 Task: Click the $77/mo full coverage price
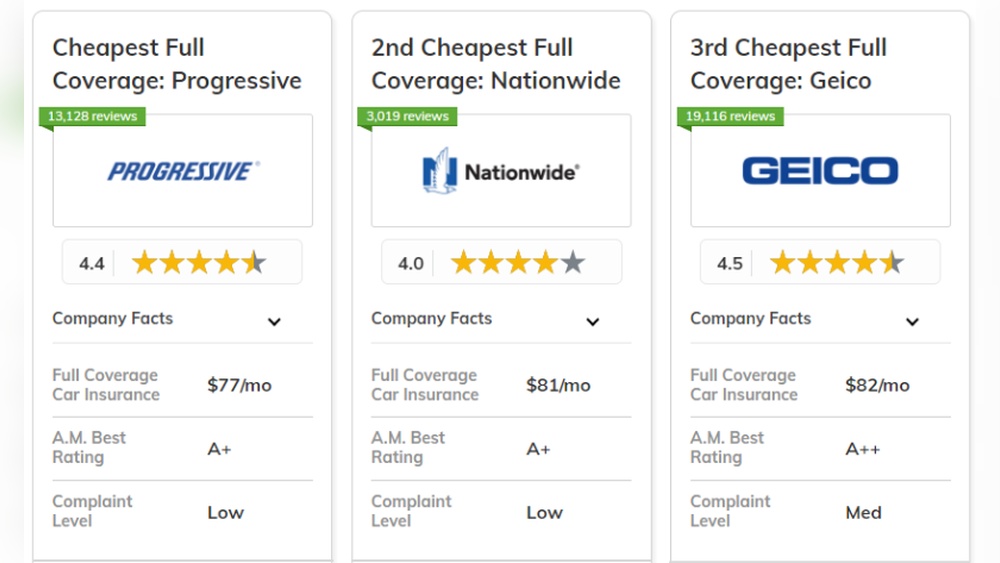pos(239,385)
